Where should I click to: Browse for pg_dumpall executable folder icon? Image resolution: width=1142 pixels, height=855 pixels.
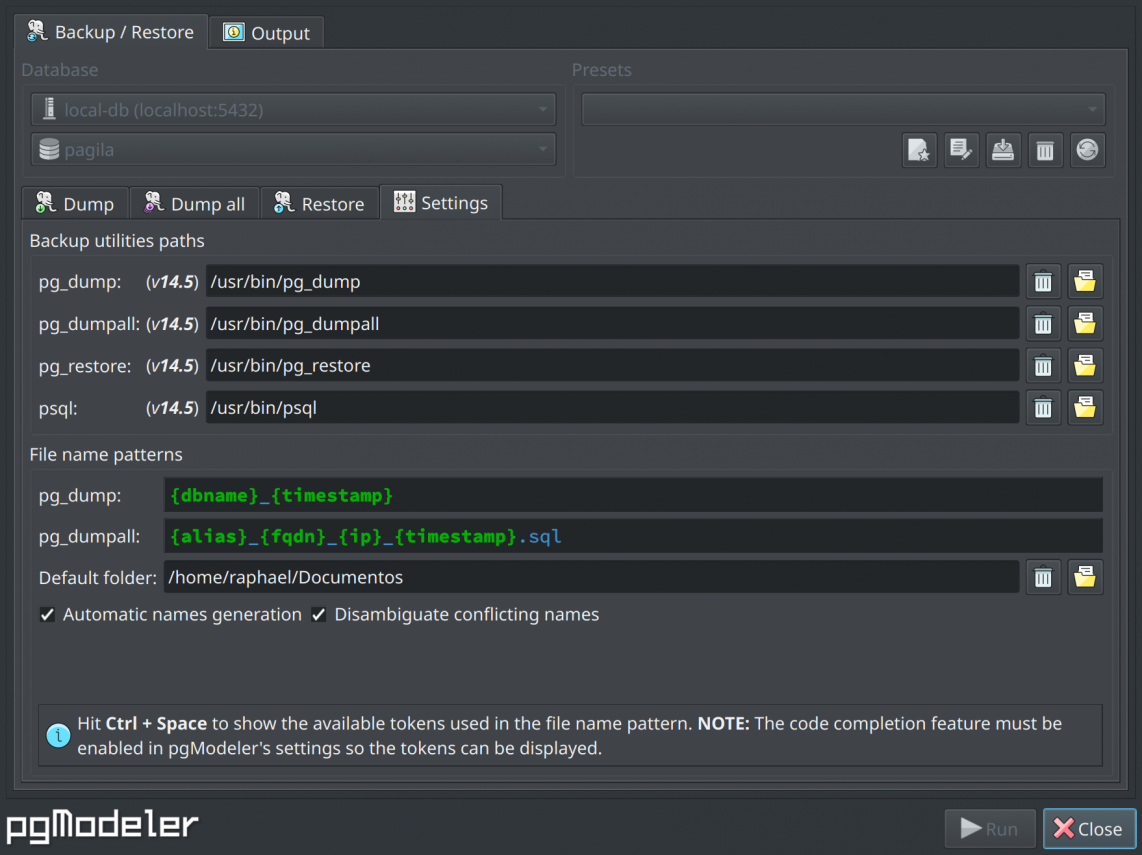[x=1085, y=323]
